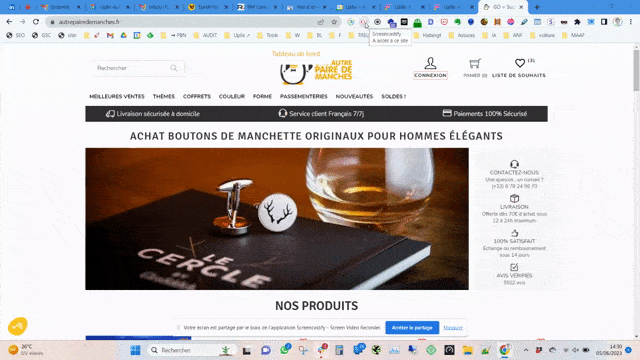The height and width of the screenshot is (360, 640).
Task: Open the PBN bookmarks folder
Action: [x=174, y=36]
